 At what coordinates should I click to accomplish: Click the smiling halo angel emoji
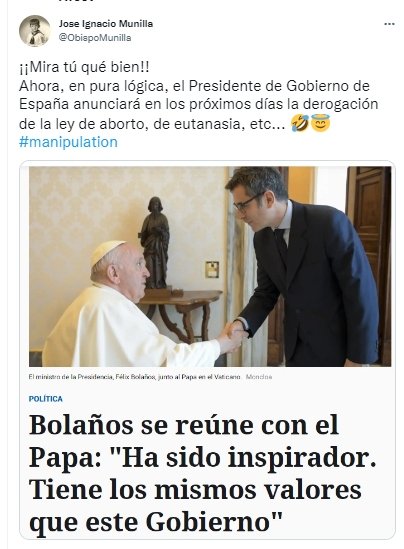pos(320,123)
